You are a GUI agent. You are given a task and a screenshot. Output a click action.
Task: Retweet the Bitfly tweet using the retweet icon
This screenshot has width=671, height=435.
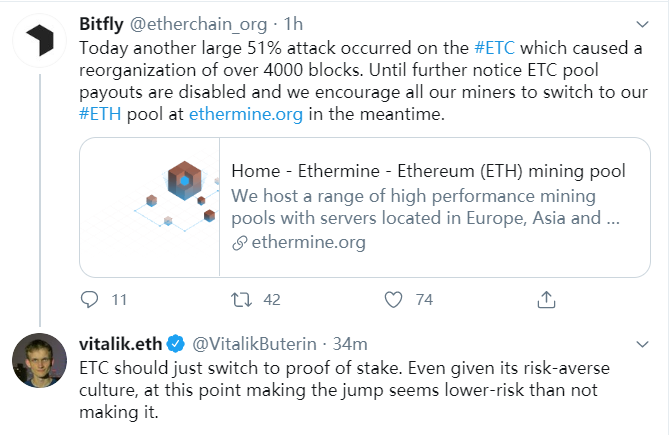point(241,299)
